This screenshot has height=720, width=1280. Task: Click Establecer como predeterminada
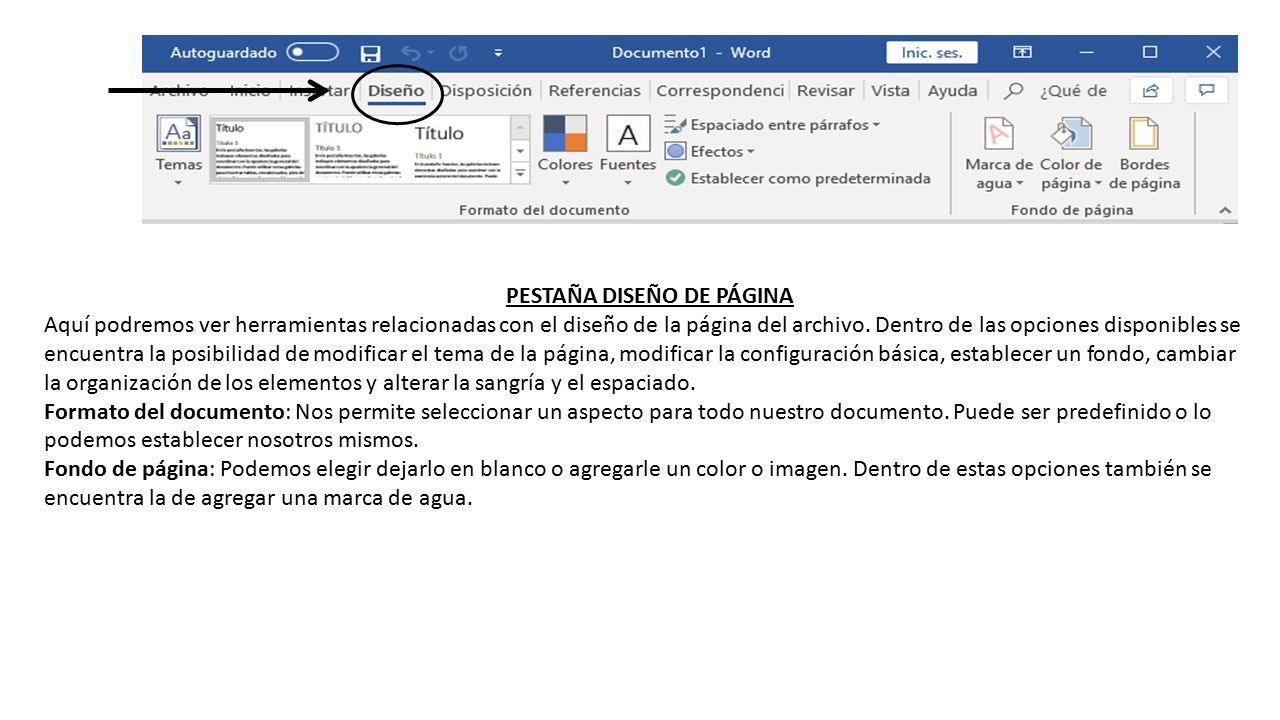798,178
